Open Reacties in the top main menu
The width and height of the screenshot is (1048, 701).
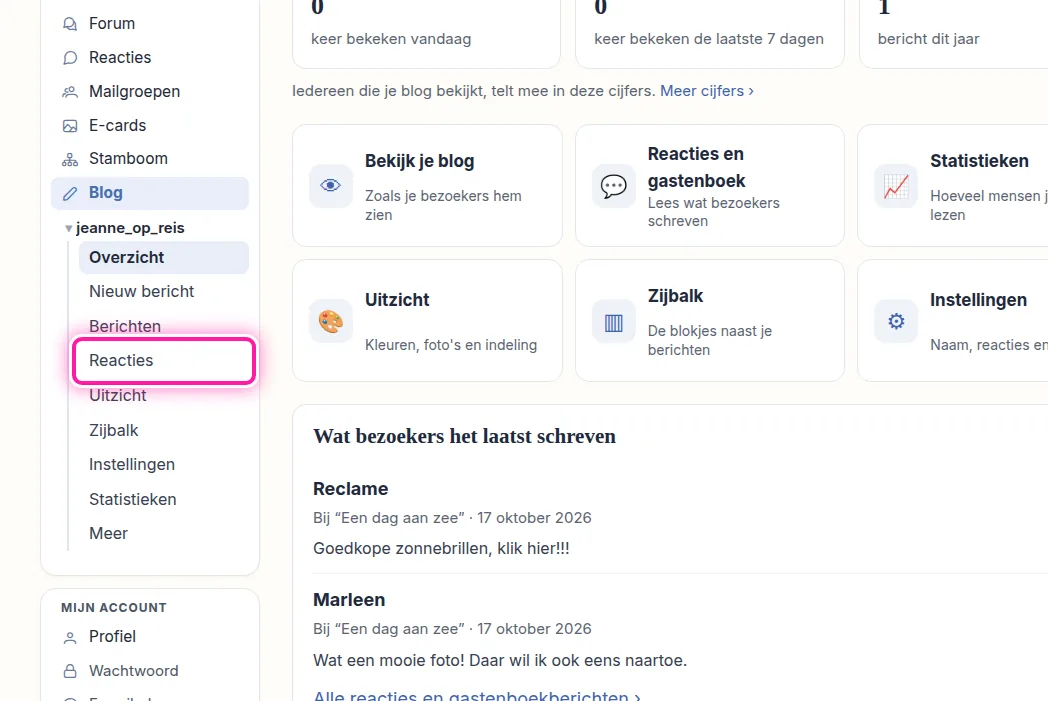[120, 57]
